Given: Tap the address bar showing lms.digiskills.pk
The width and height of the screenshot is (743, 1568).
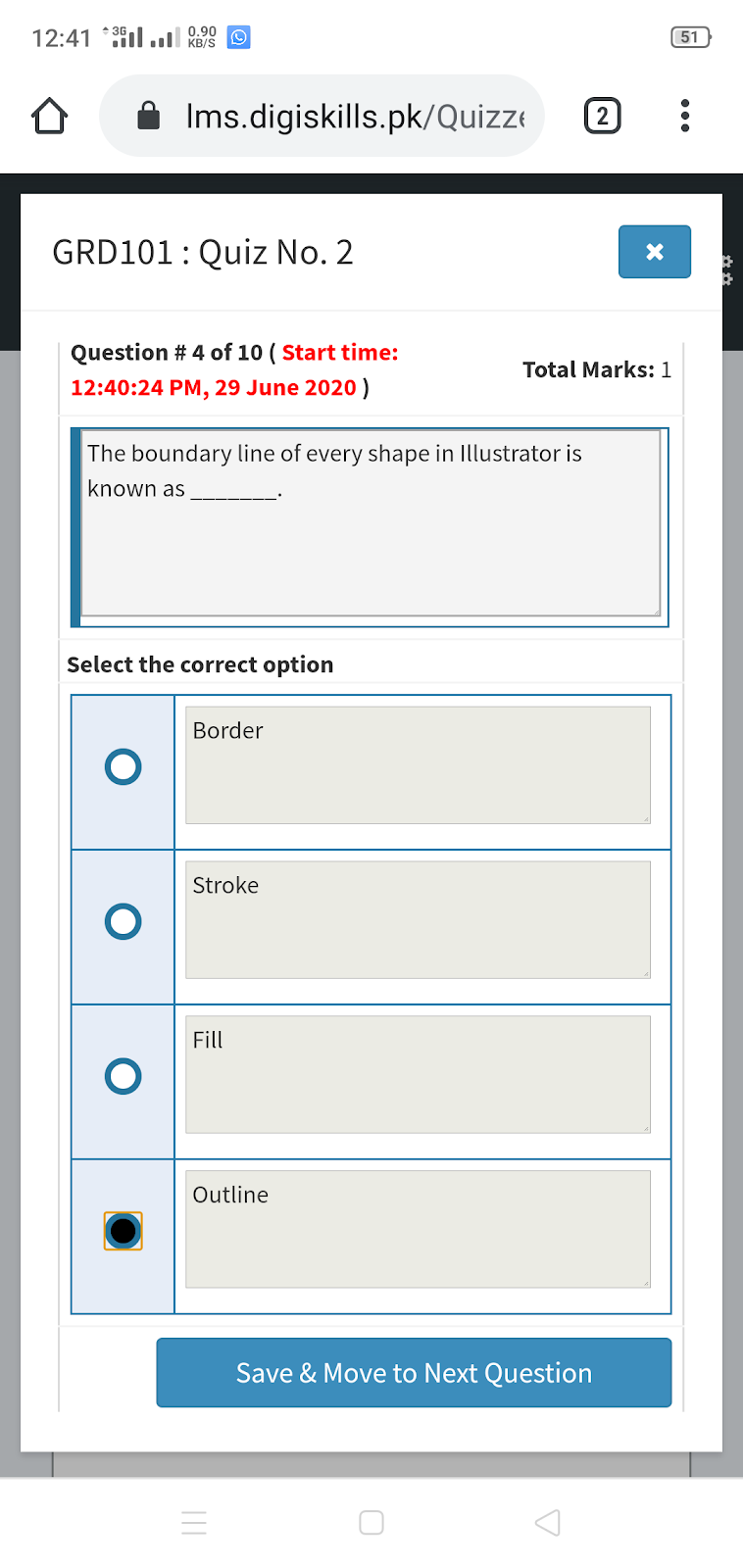Looking at the screenshot, I should 323,115.
